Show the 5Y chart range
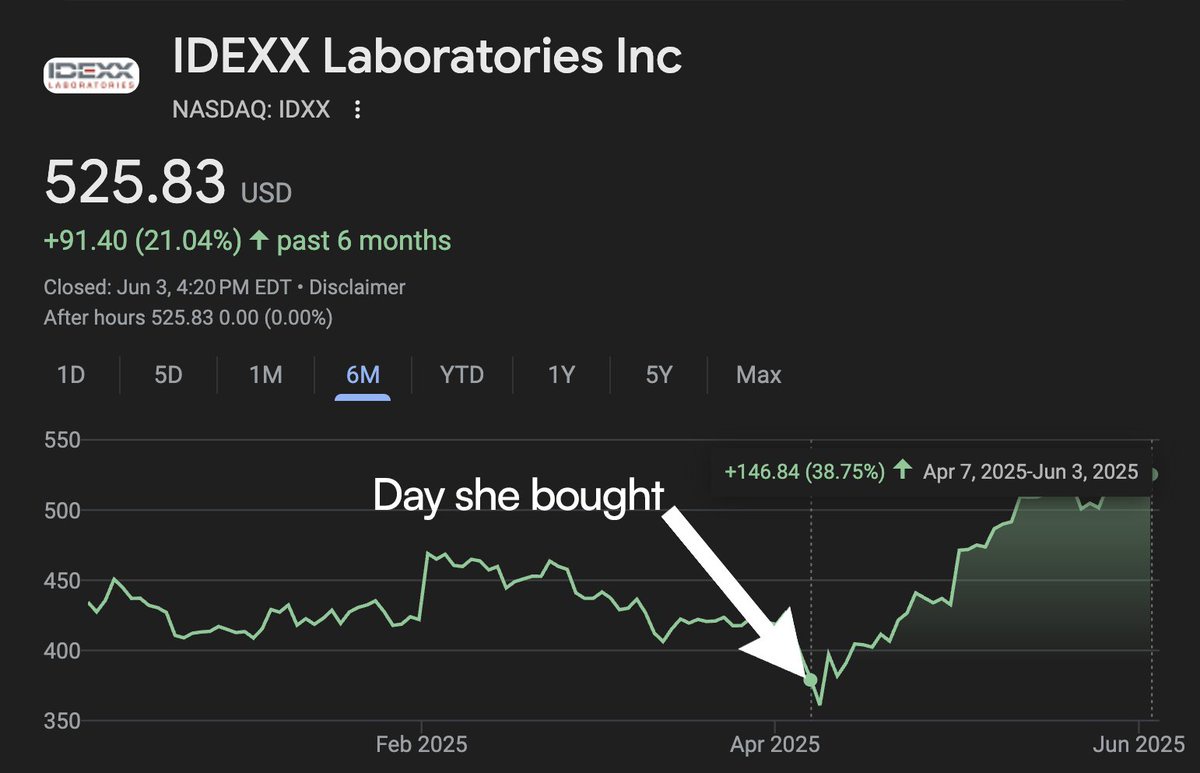 point(659,375)
